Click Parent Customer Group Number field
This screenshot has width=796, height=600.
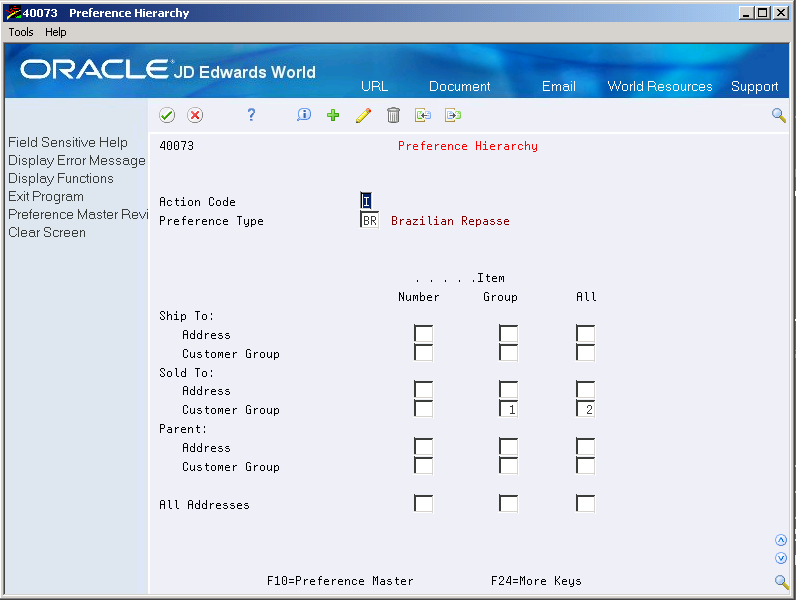click(x=423, y=466)
